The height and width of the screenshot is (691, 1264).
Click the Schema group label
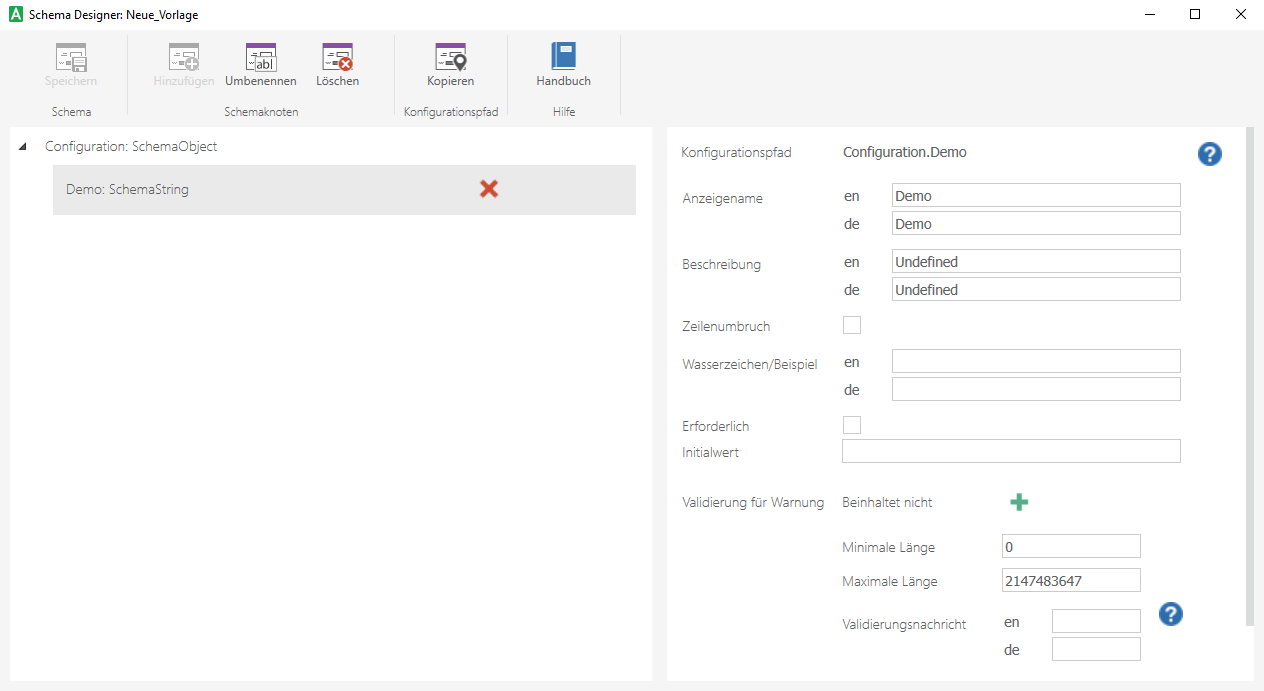(70, 111)
